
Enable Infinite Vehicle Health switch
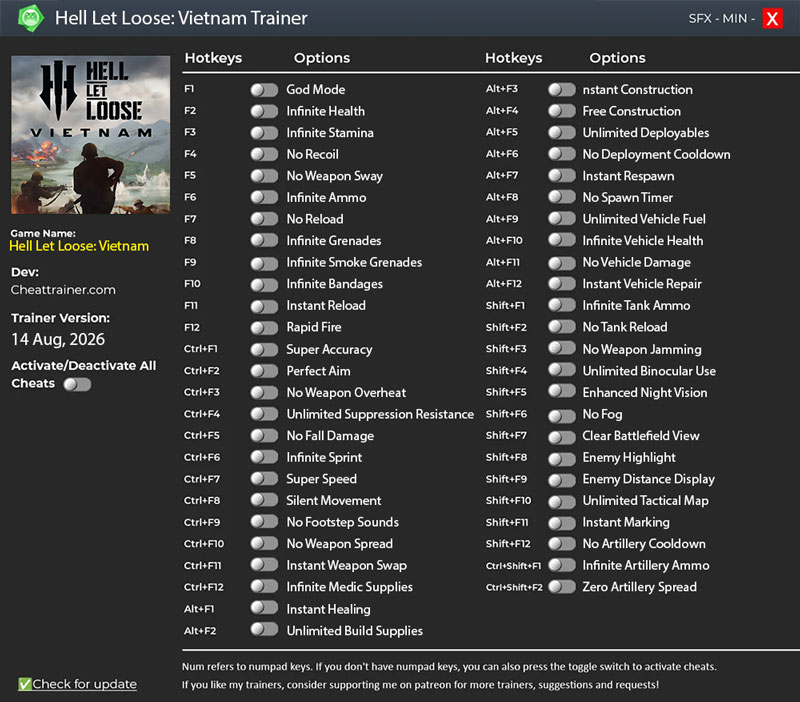point(562,241)
